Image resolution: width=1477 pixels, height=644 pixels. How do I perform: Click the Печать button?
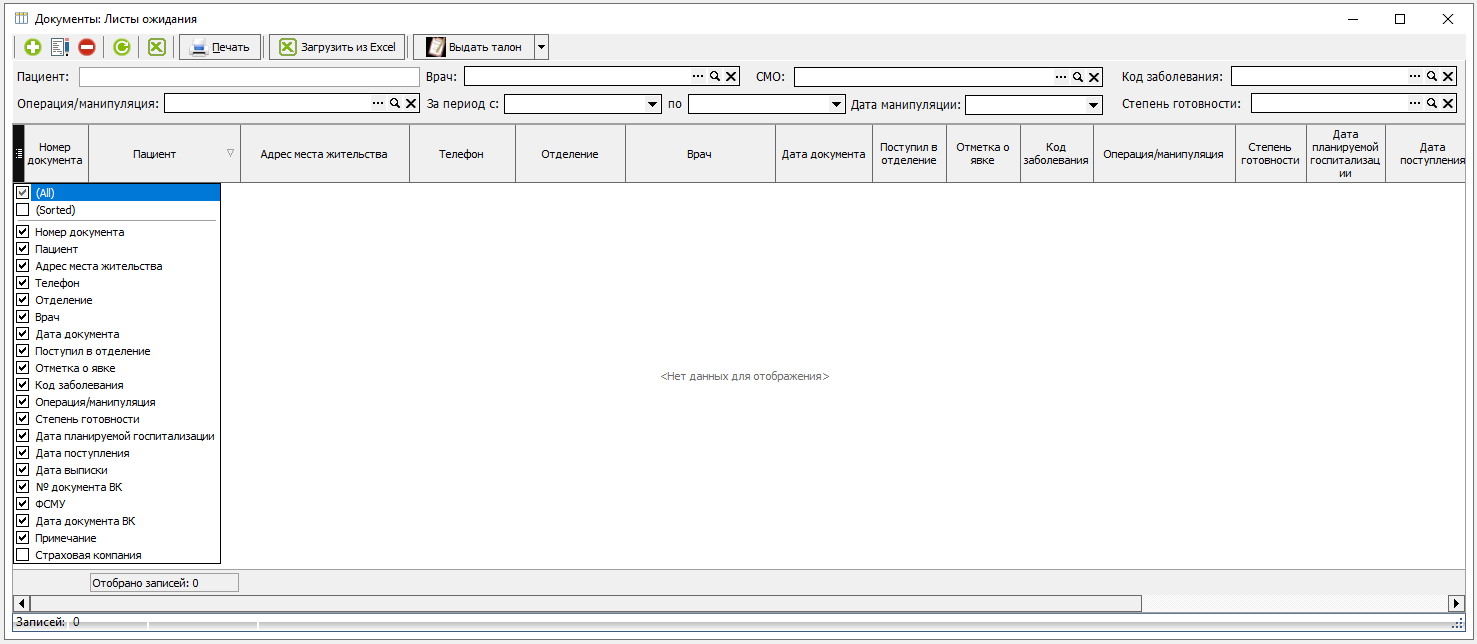[x=220, y=47]
